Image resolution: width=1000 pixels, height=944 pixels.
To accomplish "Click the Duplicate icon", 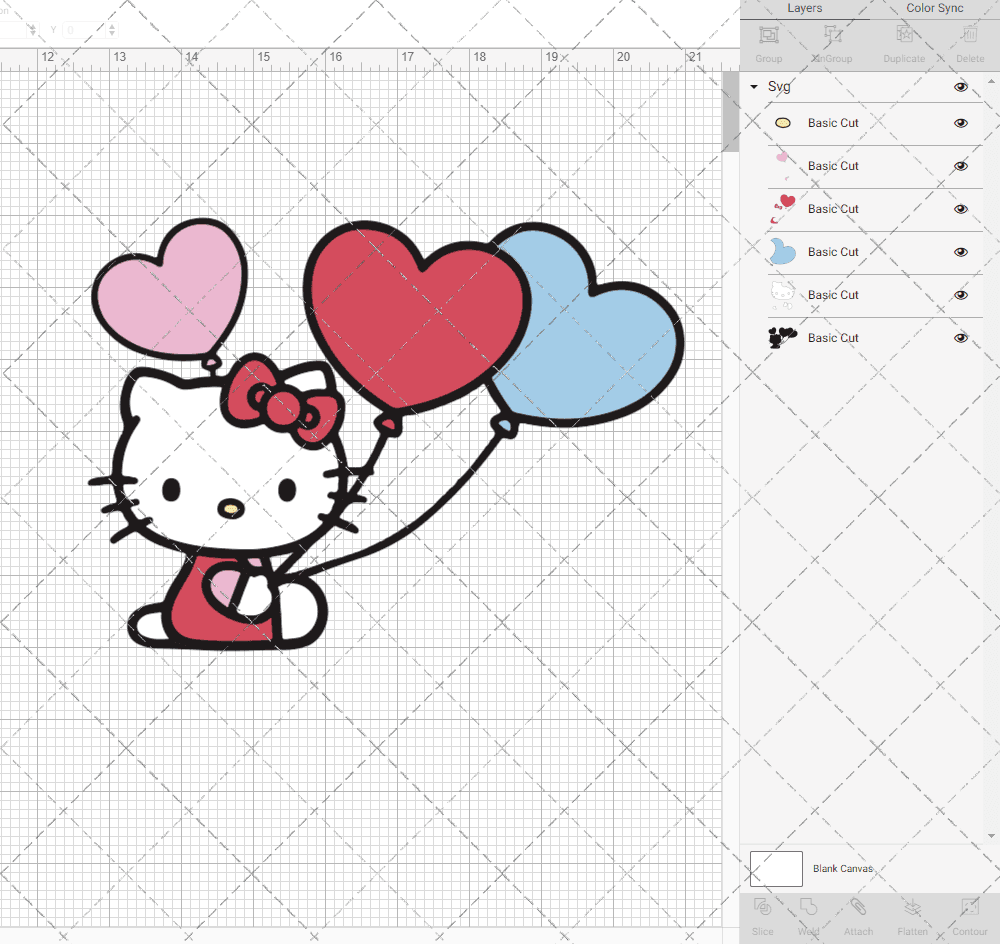I will click(x=904, y=34).
